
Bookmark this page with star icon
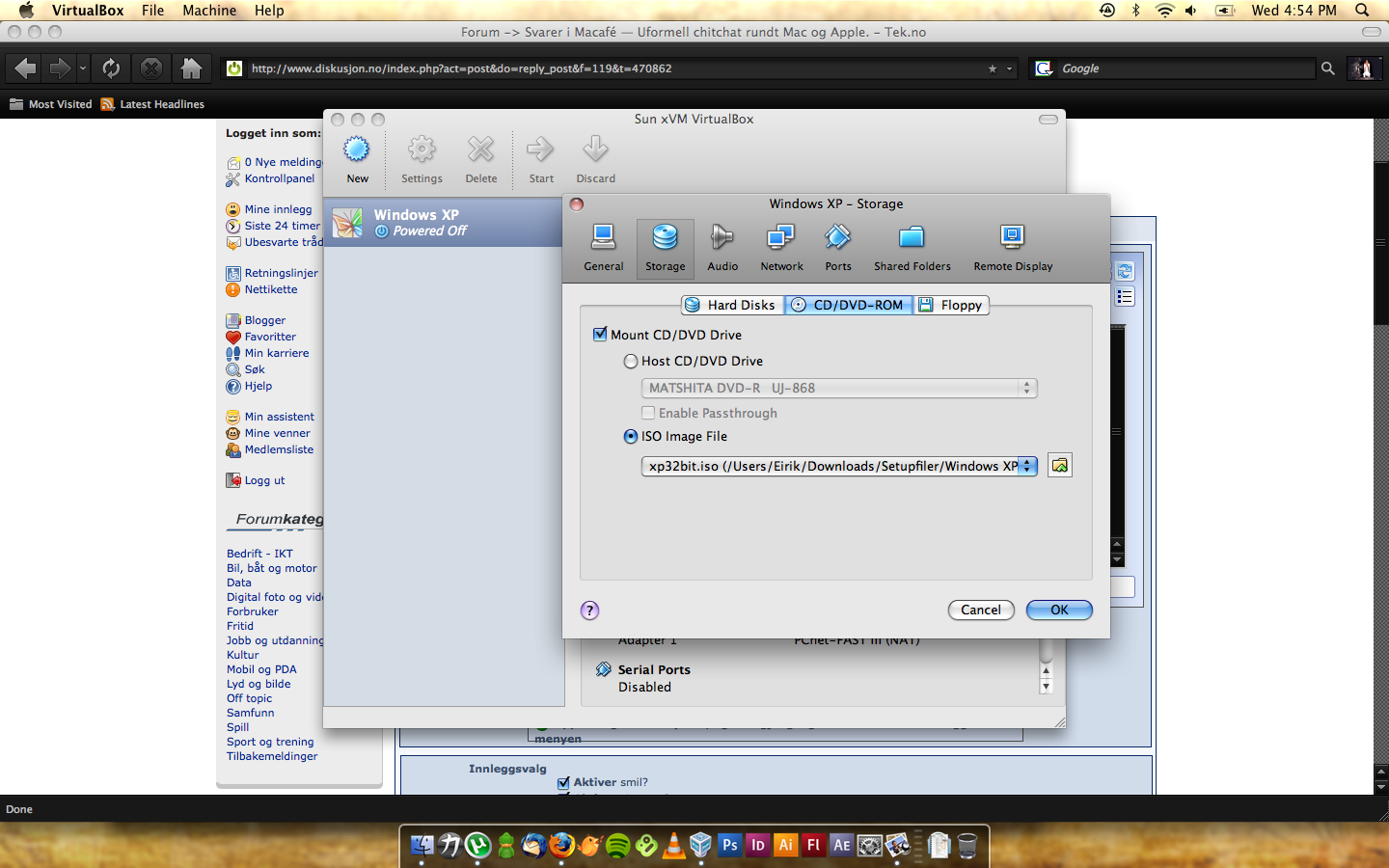point(992,68)
